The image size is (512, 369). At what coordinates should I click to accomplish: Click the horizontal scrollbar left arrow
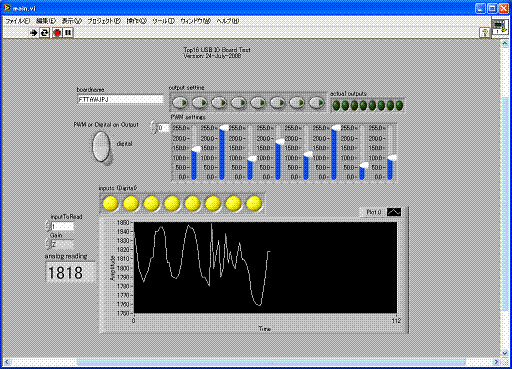coord(7,362)
